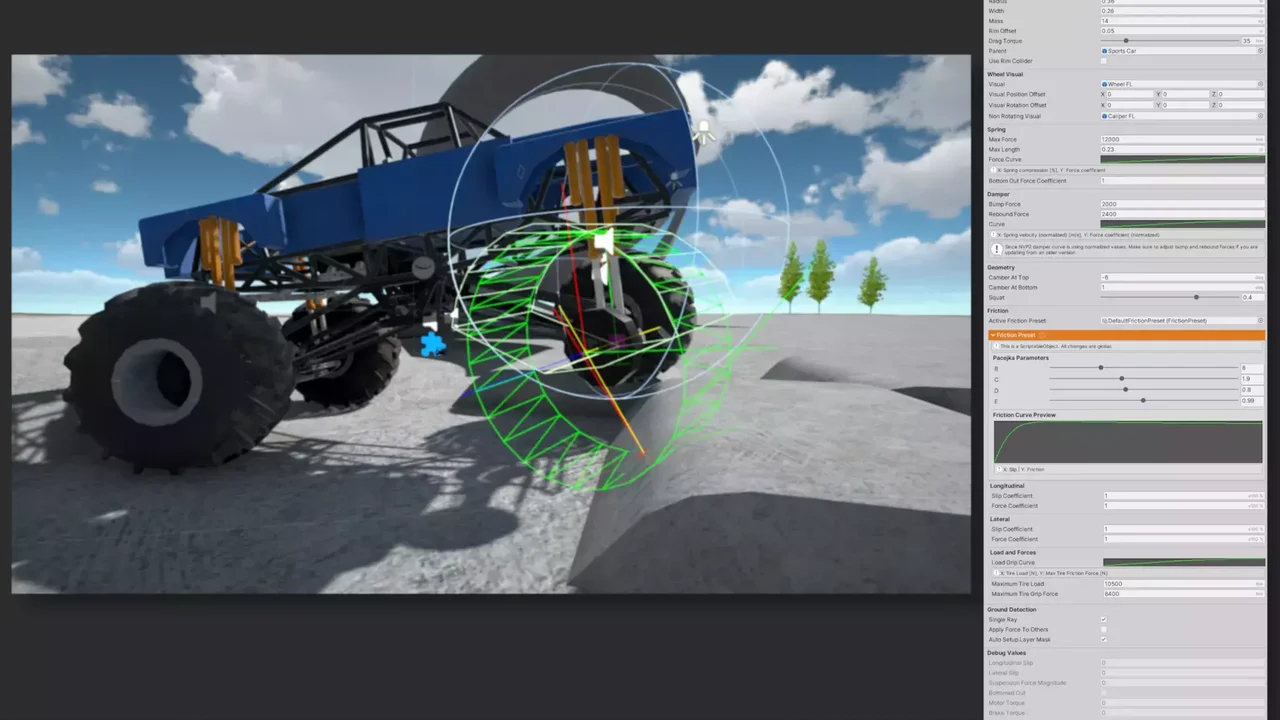Click Pacejka B value field
1280x720 pixels.
1253,368
